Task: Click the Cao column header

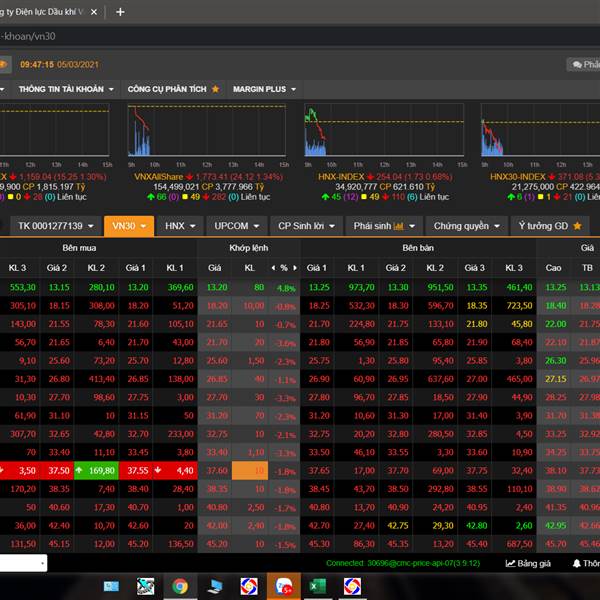Action: (553, 268)
